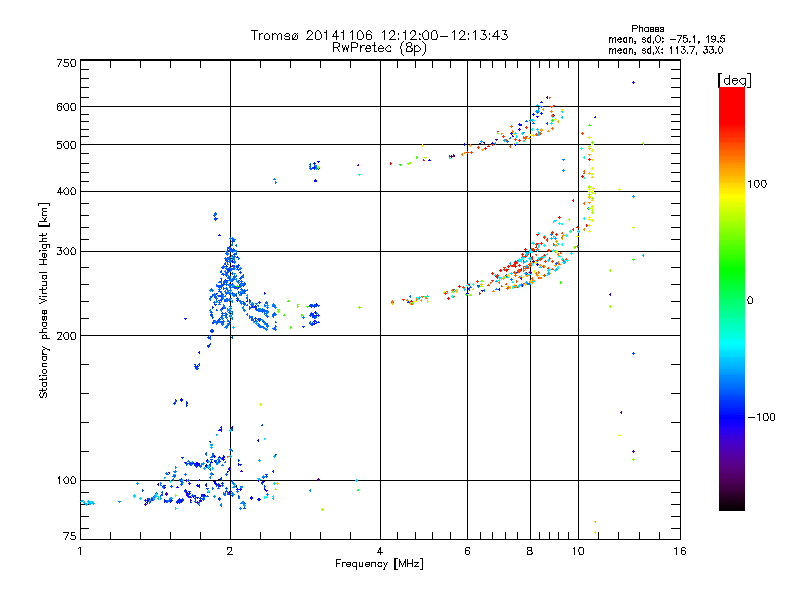Click the height axis tick "75"
The height and width of the screenshot is (600, 800).
pos(70,536)
